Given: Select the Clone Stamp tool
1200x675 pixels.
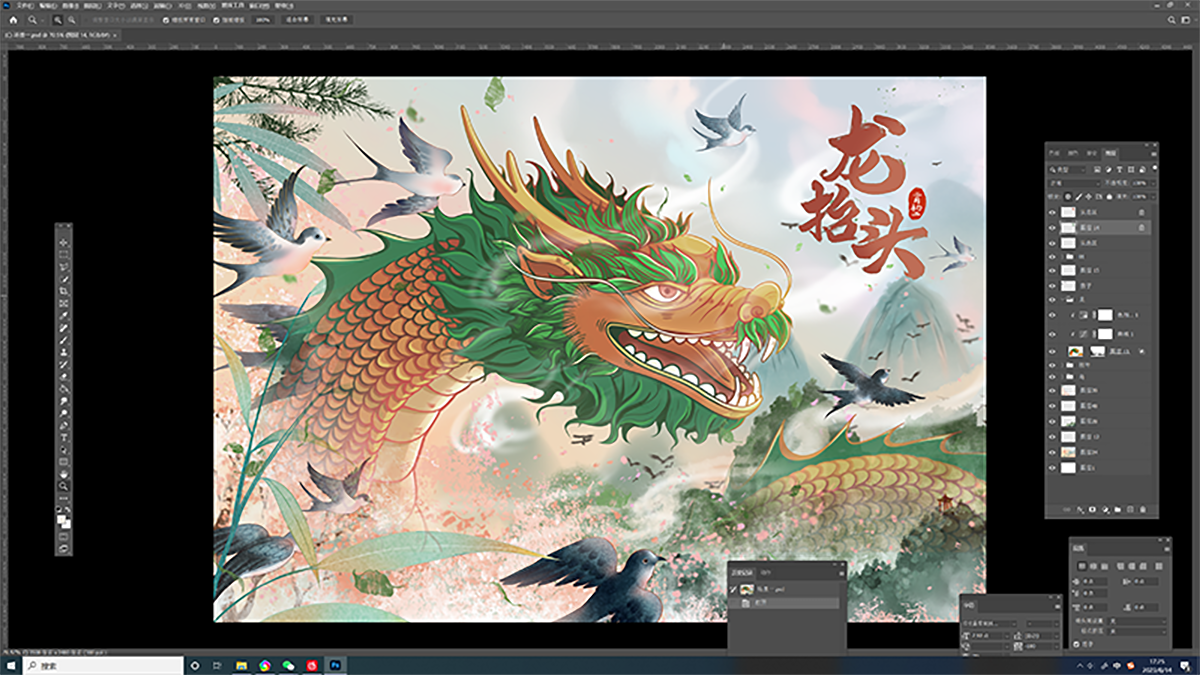Looking at the screenshot, I should pos(63,351).
